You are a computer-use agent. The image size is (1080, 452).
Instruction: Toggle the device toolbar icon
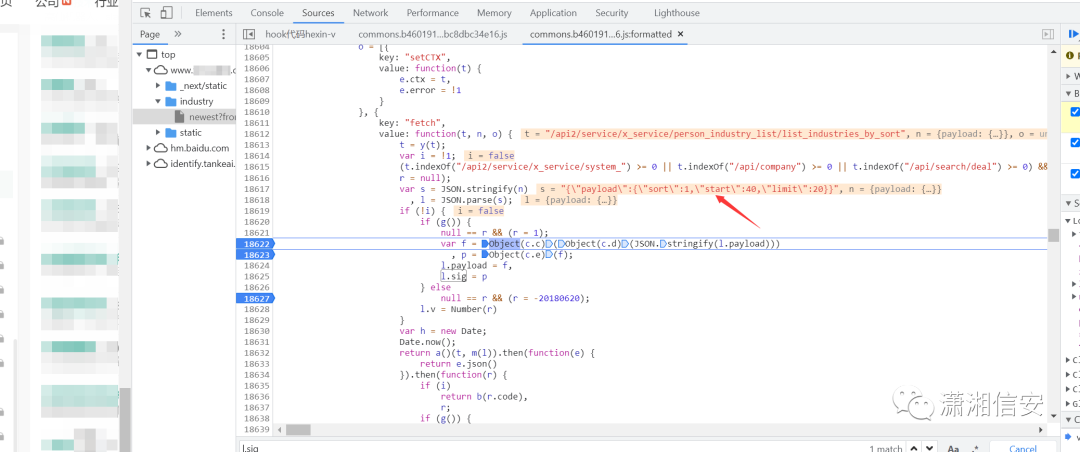tap(167, 13)
